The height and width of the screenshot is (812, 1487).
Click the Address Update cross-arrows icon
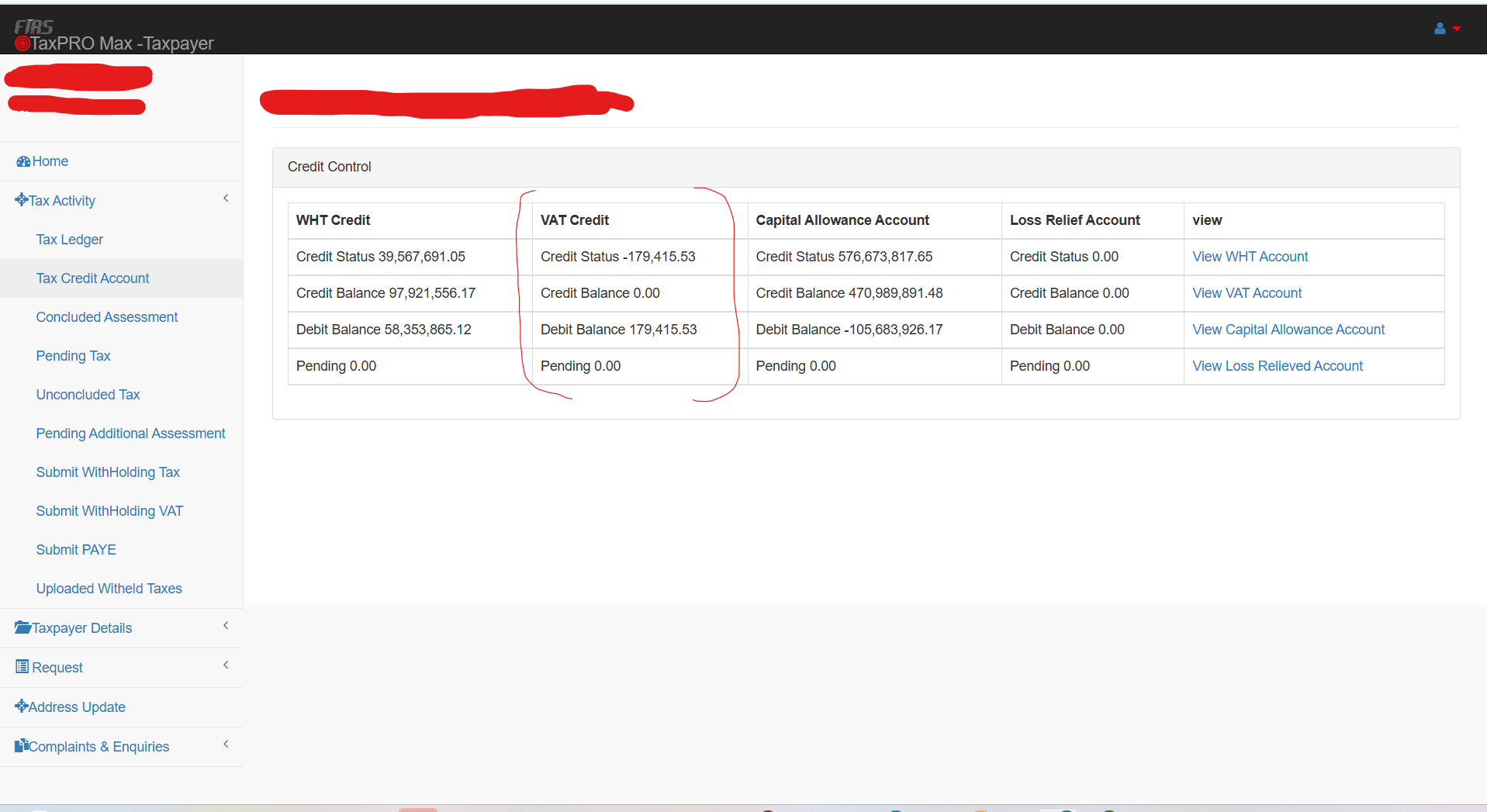point(21,707)
